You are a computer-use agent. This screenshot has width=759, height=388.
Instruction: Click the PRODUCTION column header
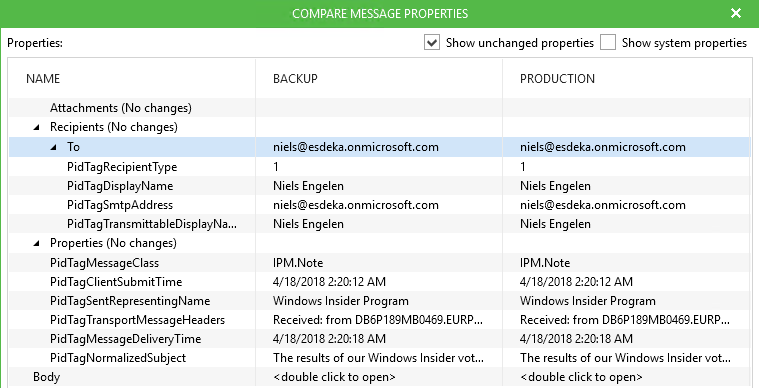(557, 79)
